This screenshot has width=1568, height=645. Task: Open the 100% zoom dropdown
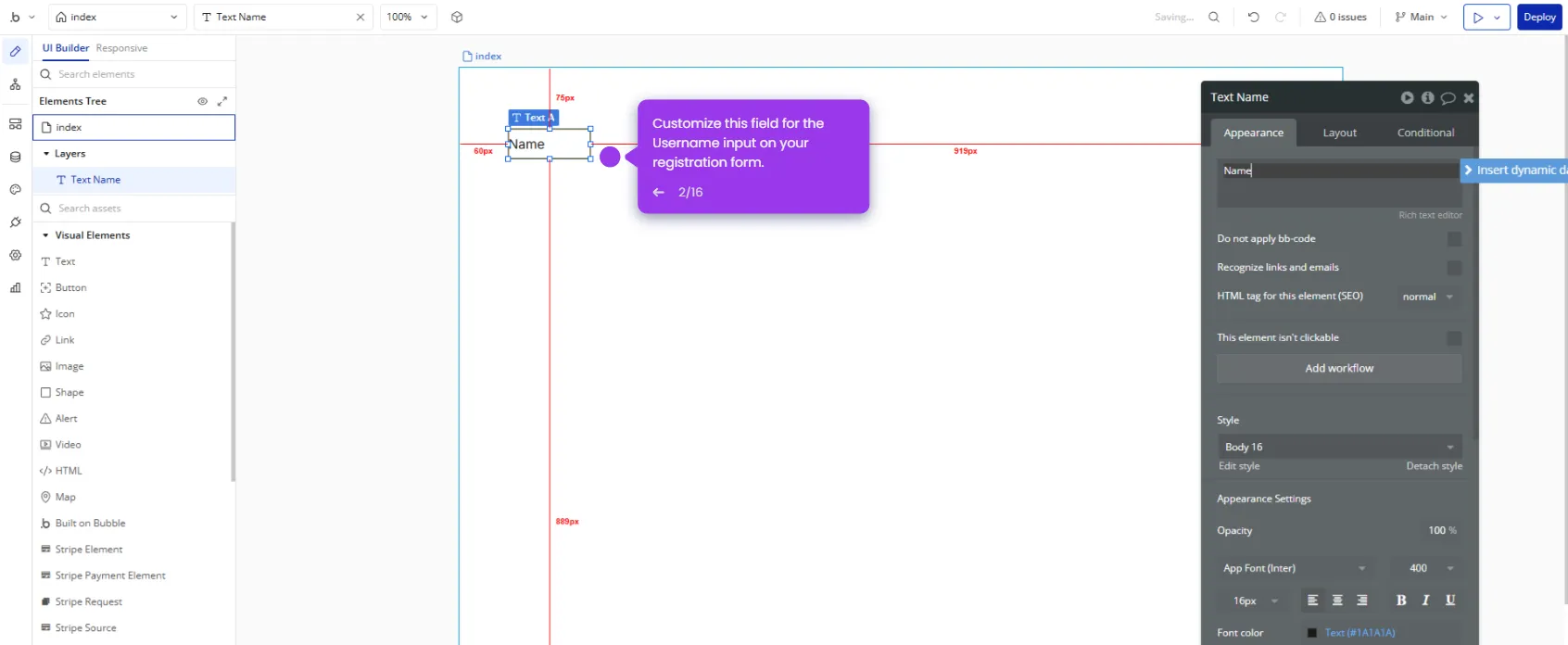(408, 17)
